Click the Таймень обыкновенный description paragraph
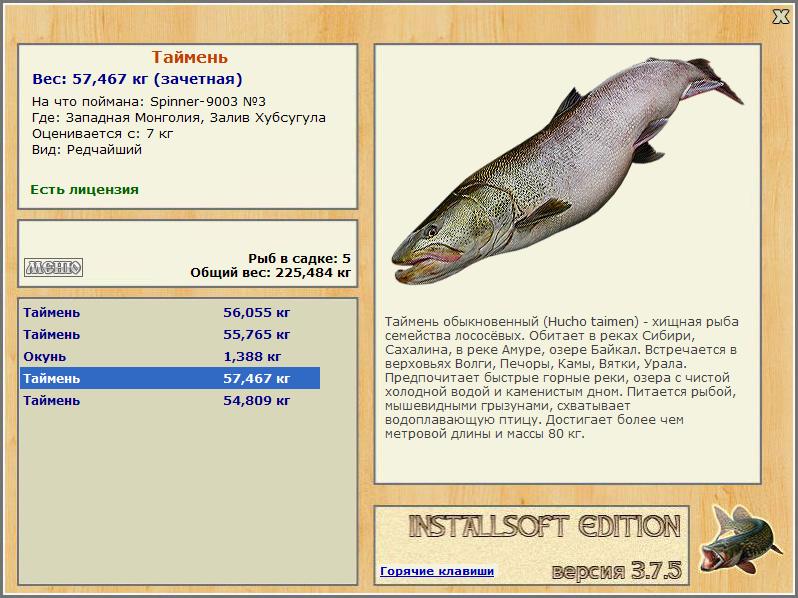This screenshot has width=798, height=598. click(562, 378)
